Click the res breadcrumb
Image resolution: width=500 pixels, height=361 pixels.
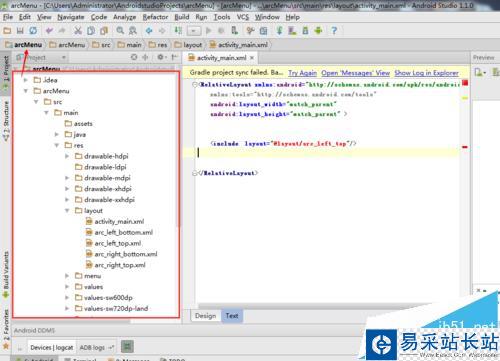[x=158, y=45]
